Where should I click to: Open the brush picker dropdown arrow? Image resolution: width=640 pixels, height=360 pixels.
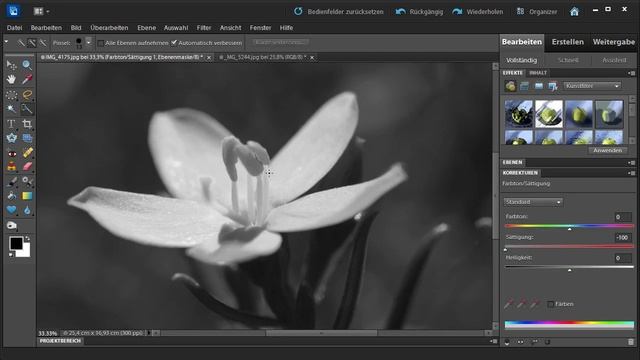[x=88, y=42]
